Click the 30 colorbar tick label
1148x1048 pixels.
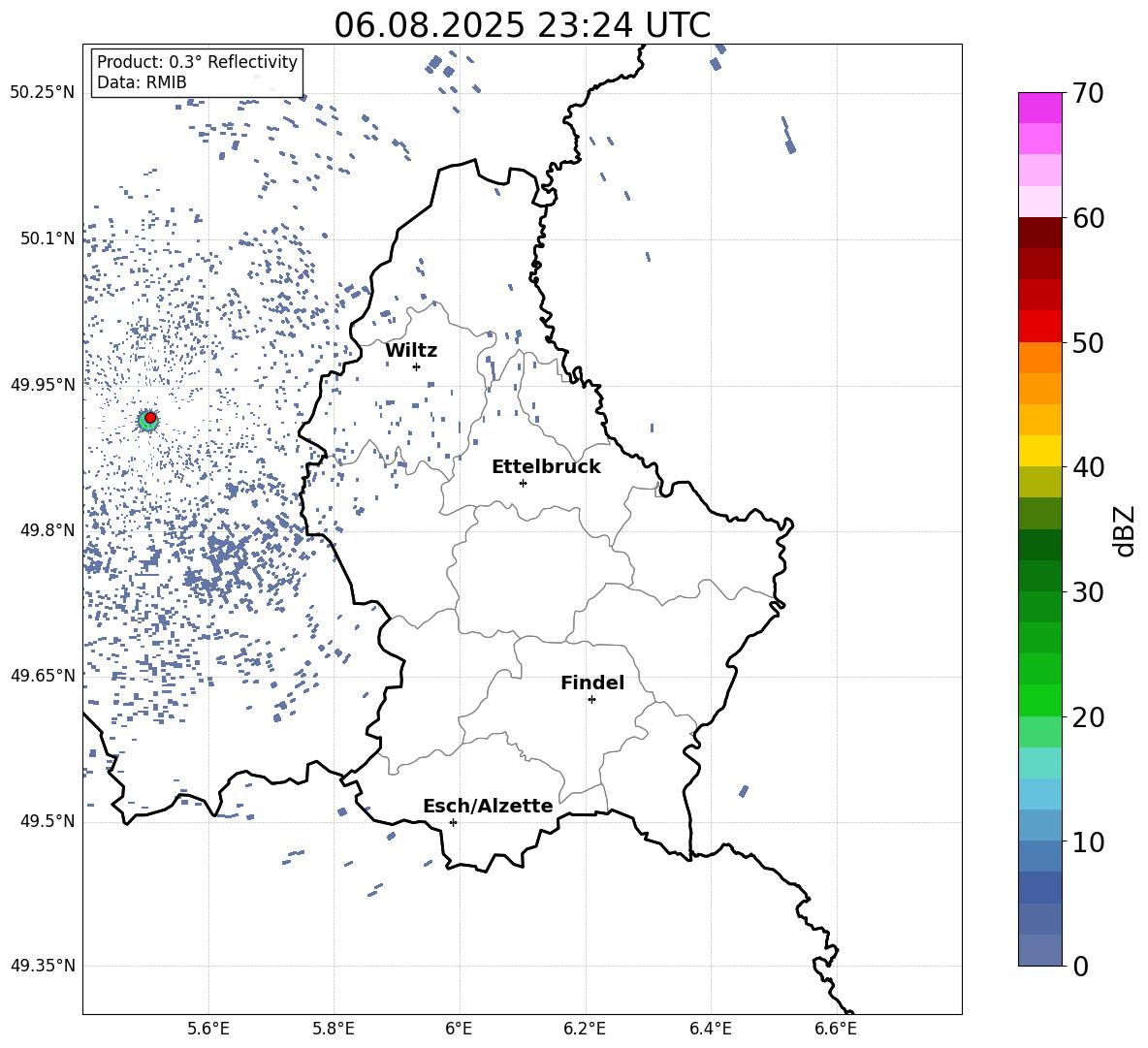pos(1088,592)
